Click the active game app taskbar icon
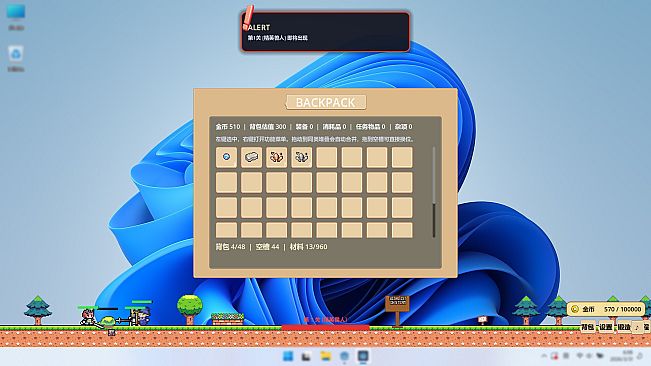Viewport: 651px width, 366px height. (363, 356)
